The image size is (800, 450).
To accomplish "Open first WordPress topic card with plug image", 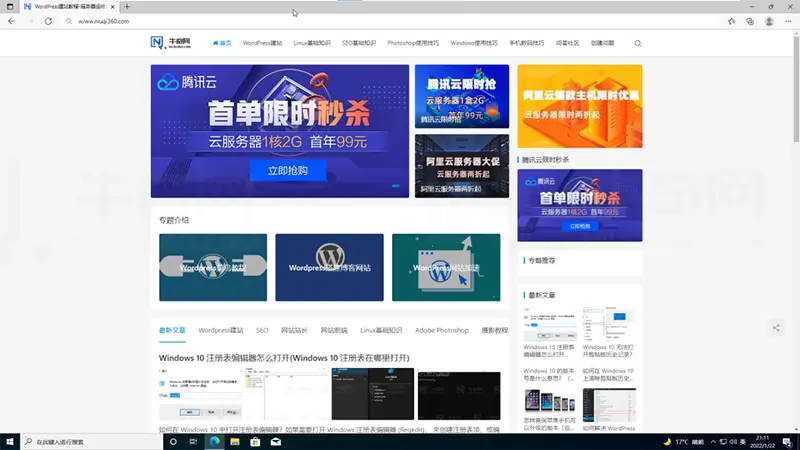I will (x=213, y=267).
